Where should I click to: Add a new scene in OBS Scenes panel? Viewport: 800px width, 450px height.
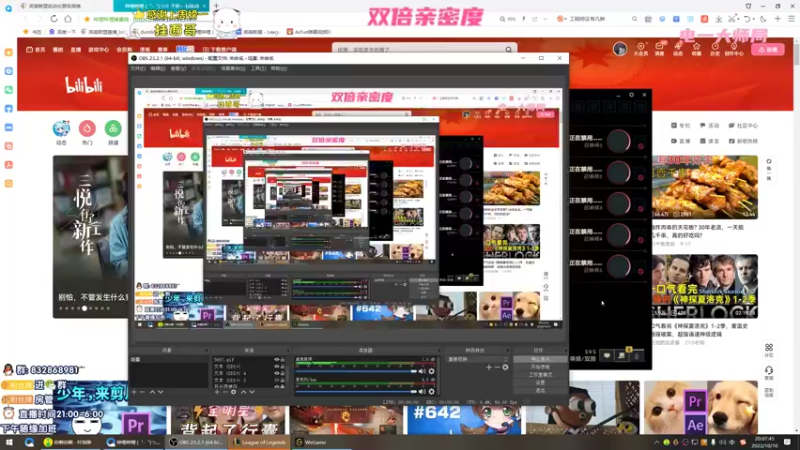(x=134, y=392)
